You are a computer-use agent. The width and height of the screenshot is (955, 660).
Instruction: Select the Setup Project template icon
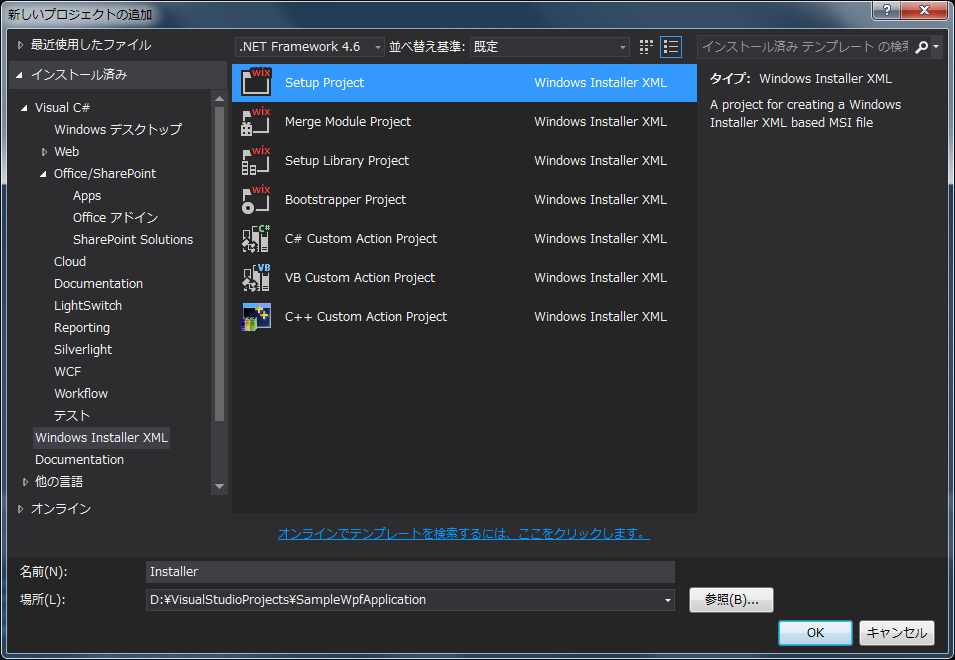[256, 83]
